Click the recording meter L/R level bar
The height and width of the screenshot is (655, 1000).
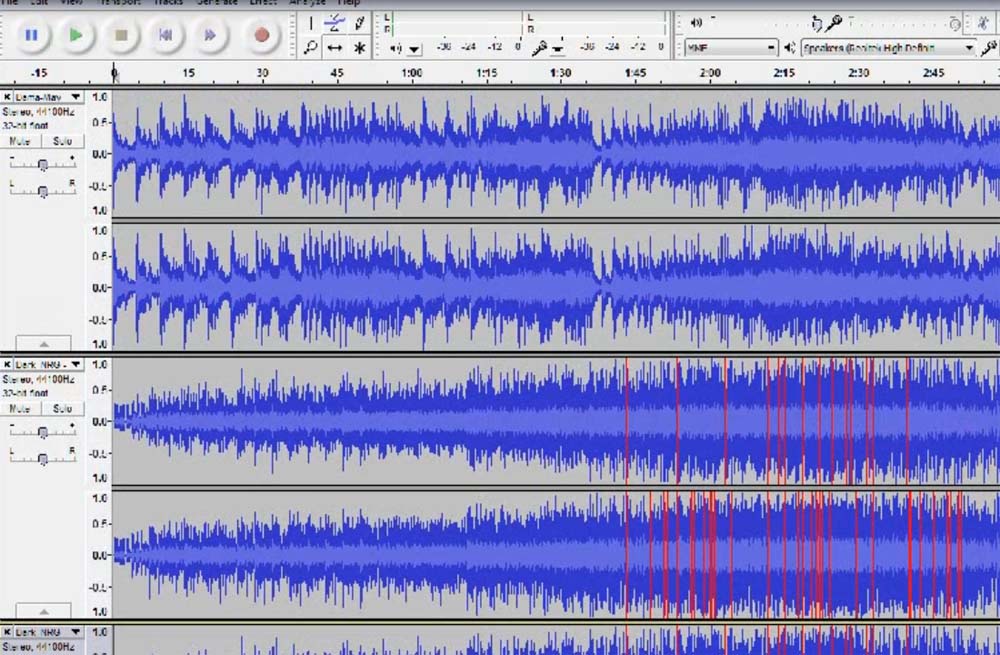(596, 24)
